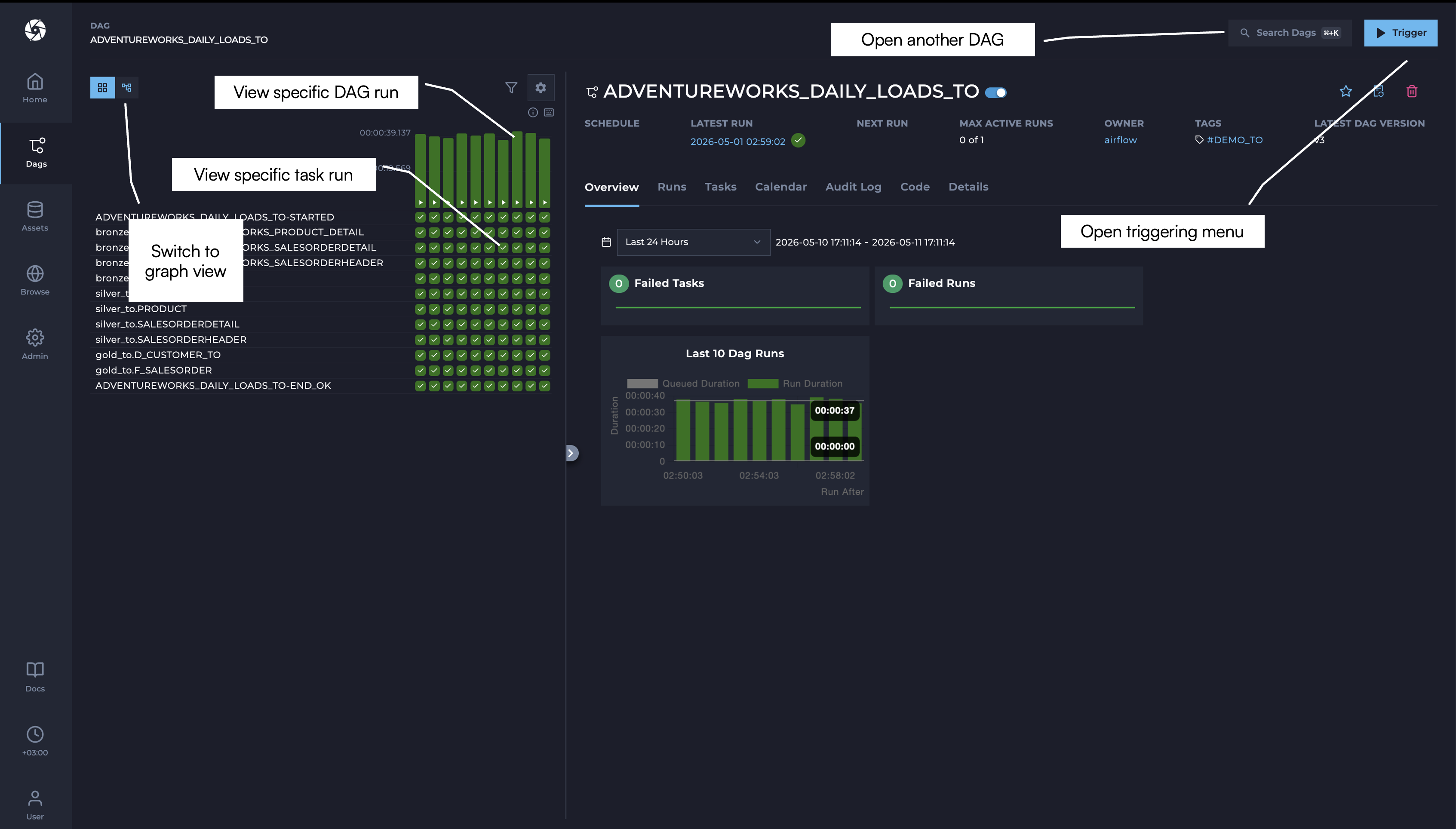Image resolution: width=1456 pixels, height=829 pixels.
Task: Go to Home in the sidebar
Action: pyautogui.click(x=35, y=88)
